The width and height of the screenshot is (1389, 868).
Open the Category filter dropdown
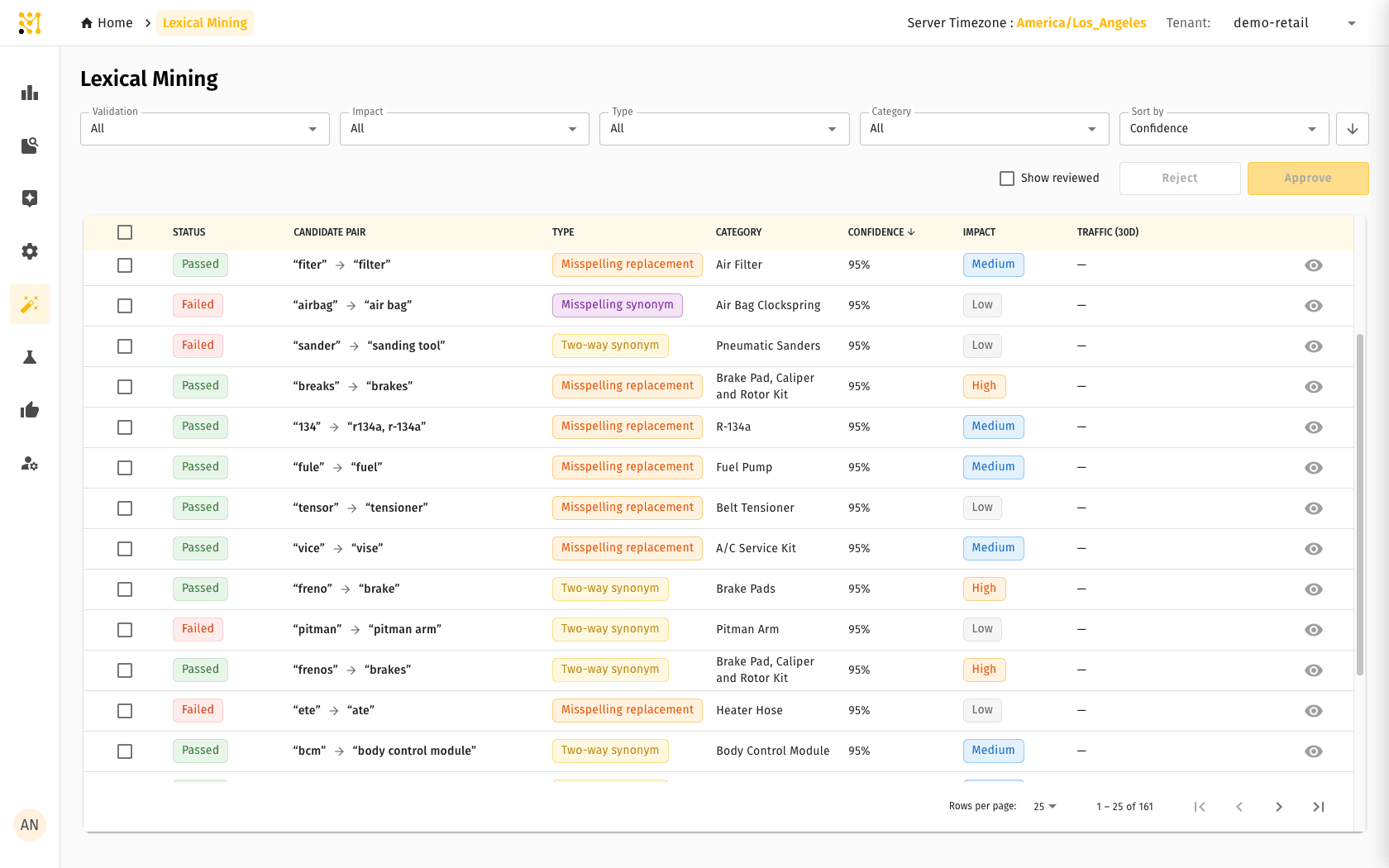click(x=985, y=129)
